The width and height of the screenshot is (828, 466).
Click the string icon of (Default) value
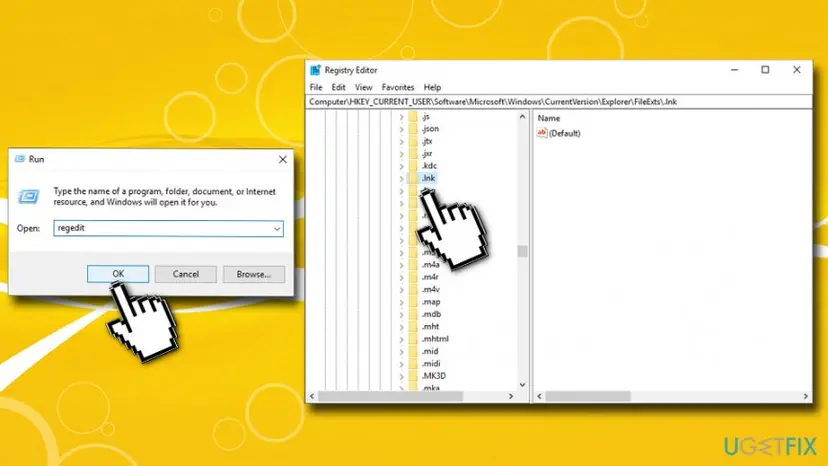coord(542,133)
